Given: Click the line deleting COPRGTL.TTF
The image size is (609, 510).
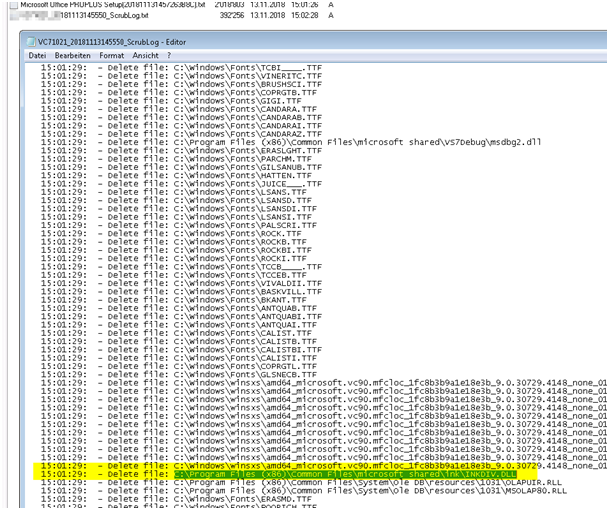Looking at the screenshot, I should (179, 366).
